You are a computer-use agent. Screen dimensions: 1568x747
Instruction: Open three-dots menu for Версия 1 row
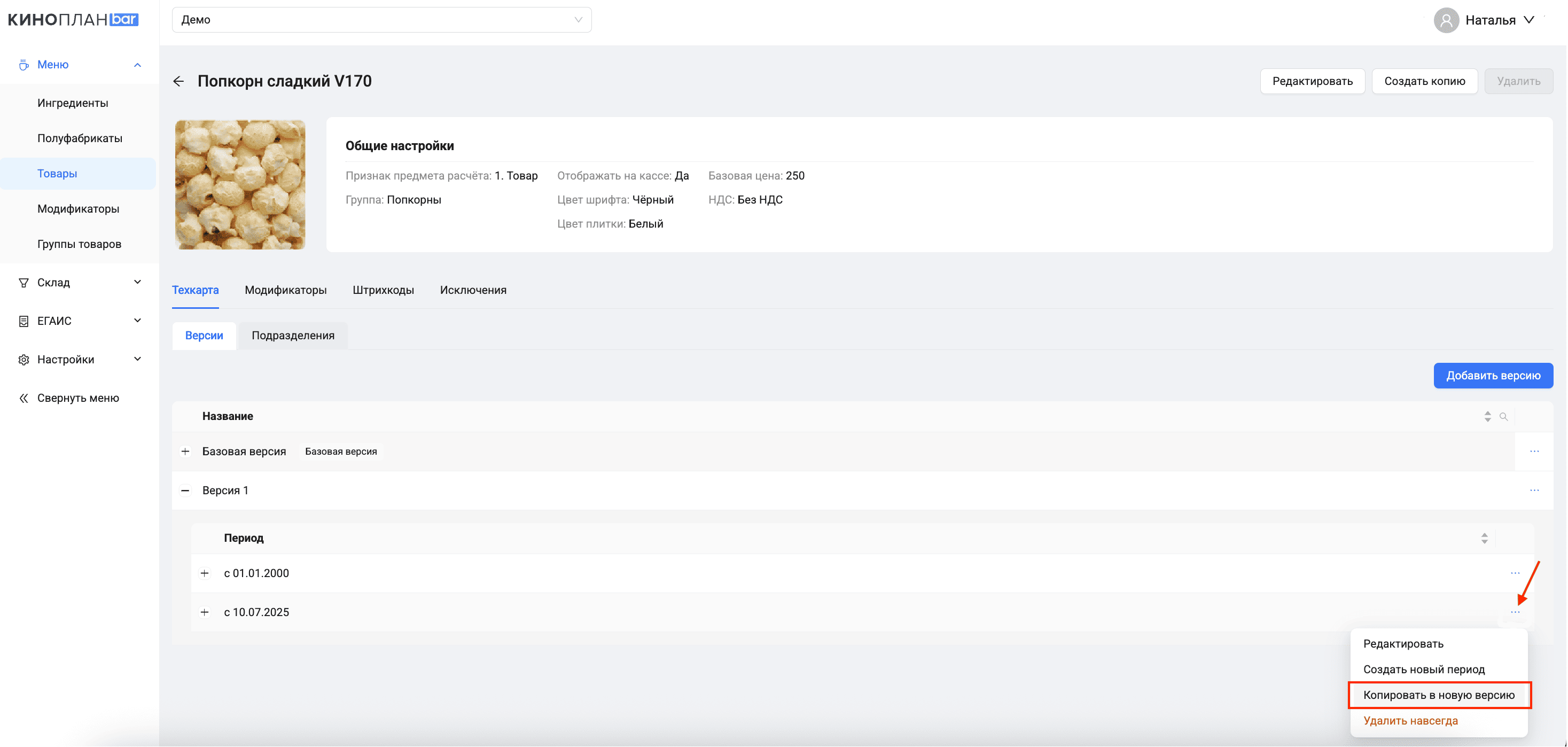(1534, 490)
